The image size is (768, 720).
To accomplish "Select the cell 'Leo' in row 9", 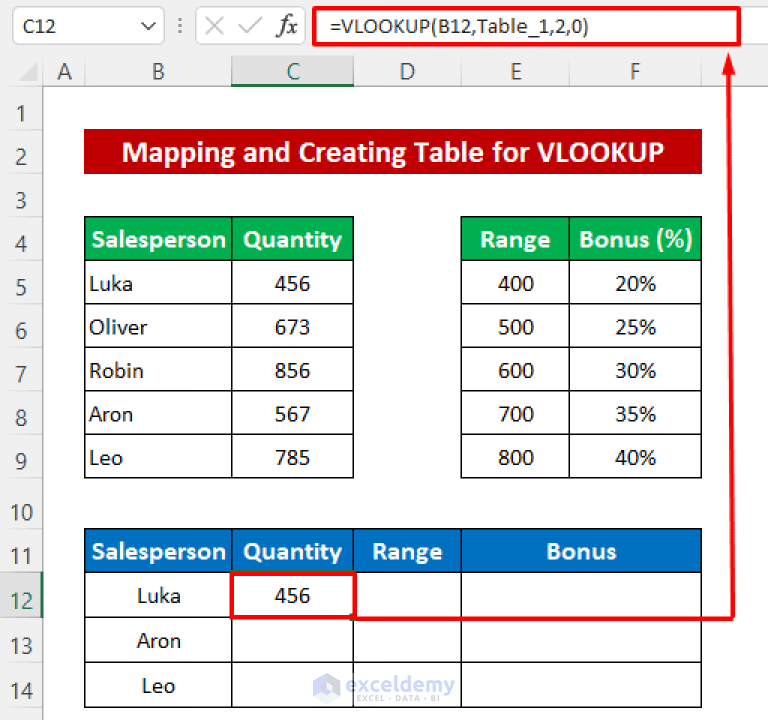I will [158, 456].
